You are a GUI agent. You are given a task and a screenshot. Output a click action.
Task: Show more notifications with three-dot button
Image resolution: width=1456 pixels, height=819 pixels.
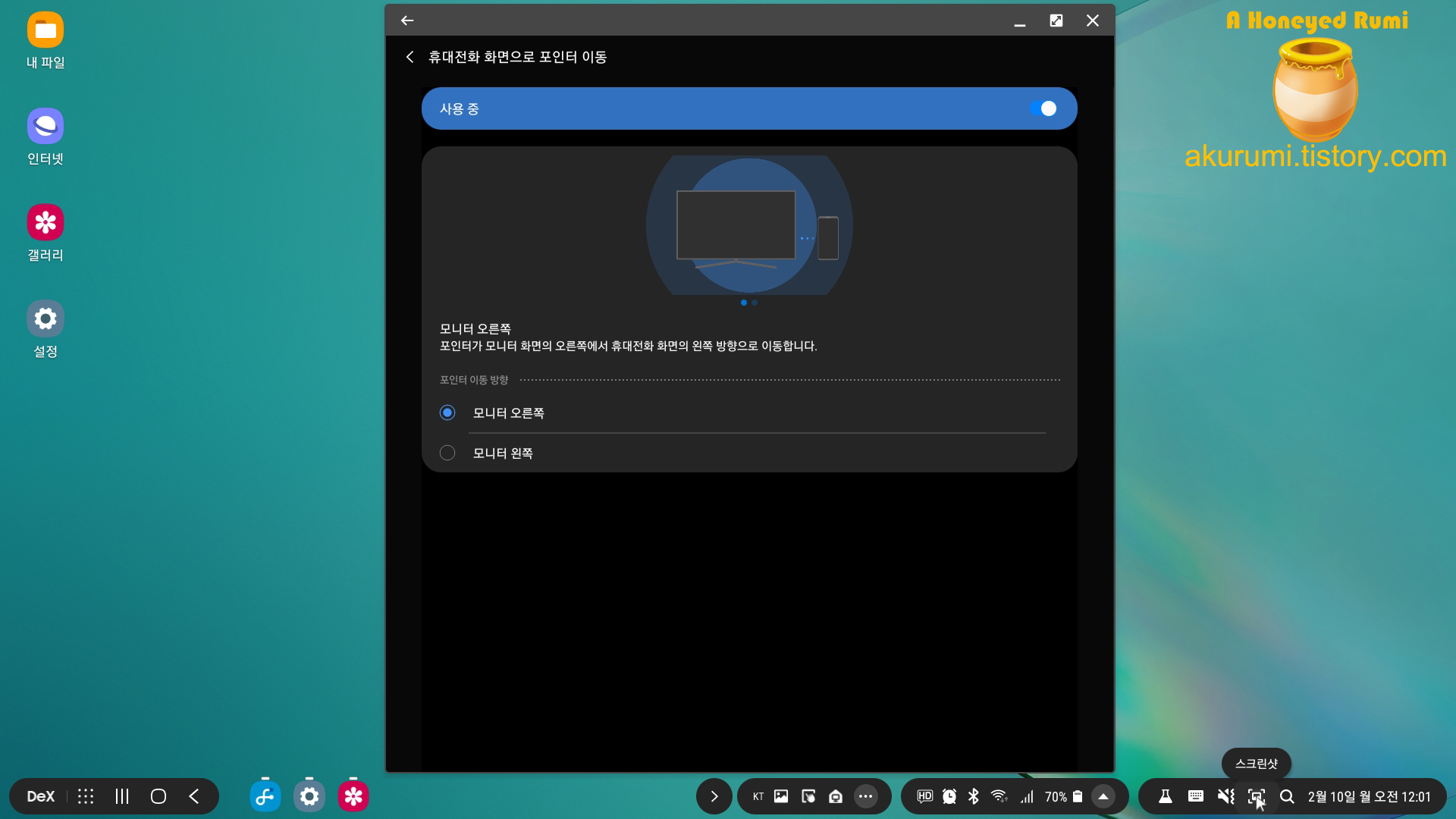click(865, 796)
